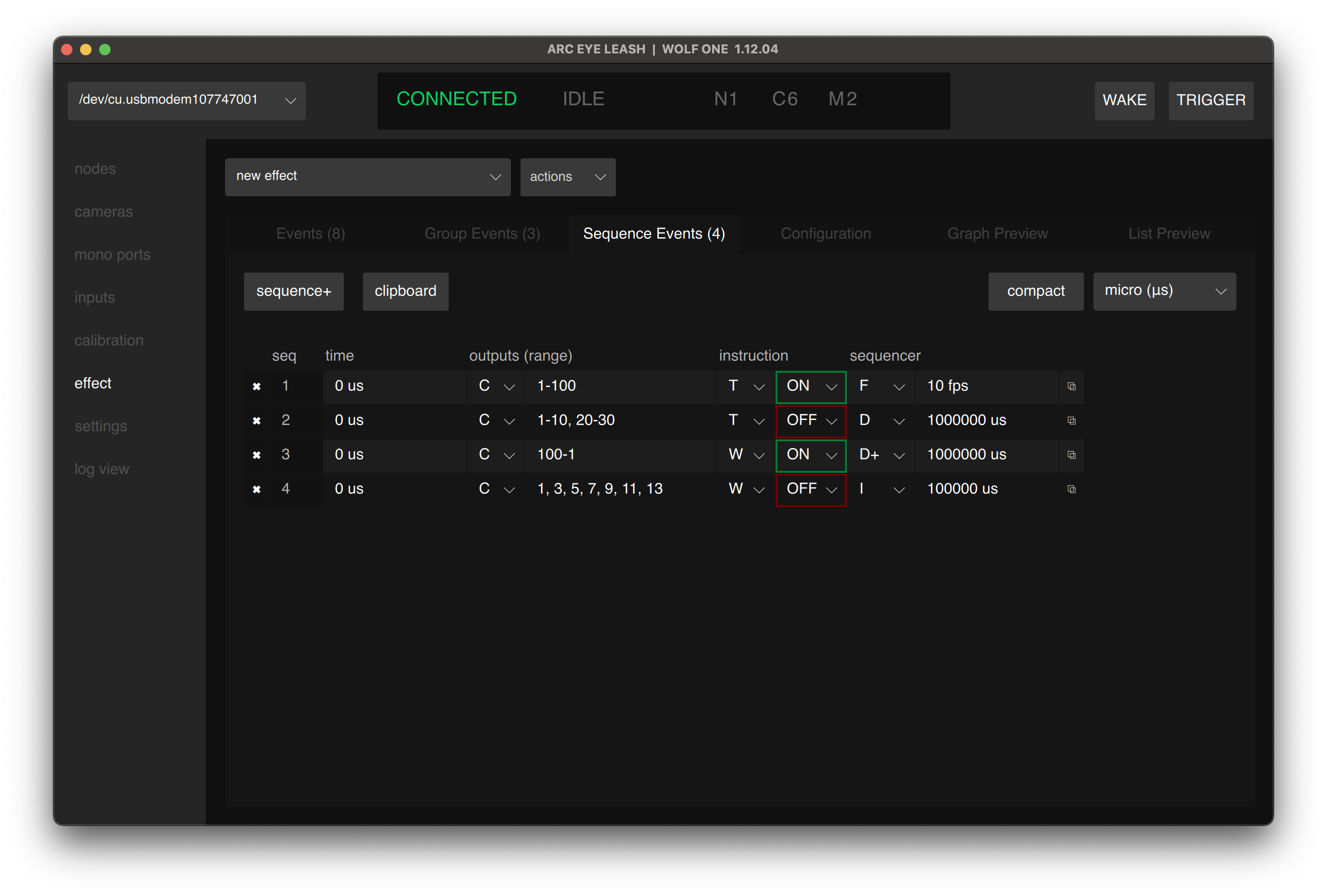
Task: Delete sequence row 4 with X icon
Action: [256, 489]
